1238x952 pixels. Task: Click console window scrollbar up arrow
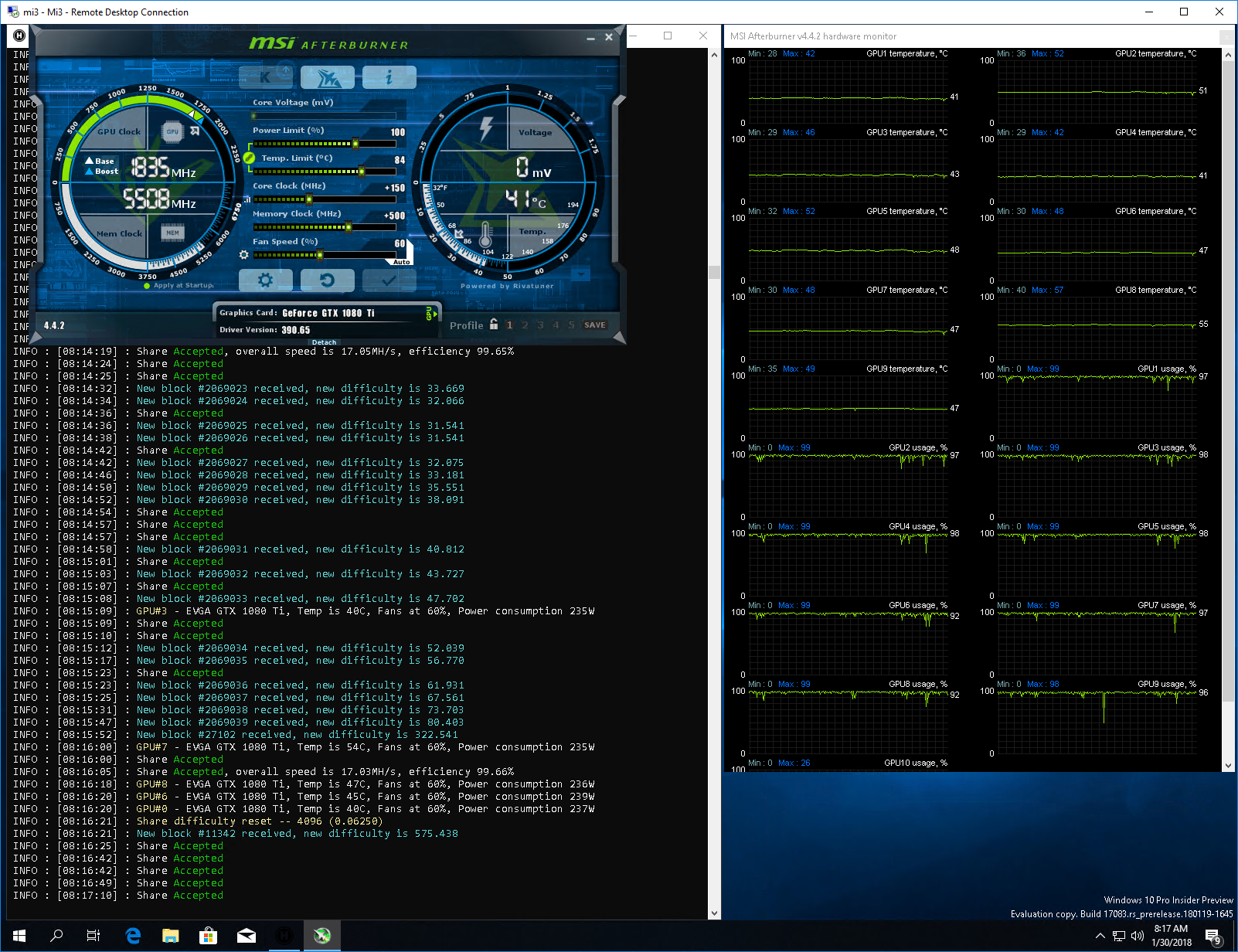tap(714, 55)
